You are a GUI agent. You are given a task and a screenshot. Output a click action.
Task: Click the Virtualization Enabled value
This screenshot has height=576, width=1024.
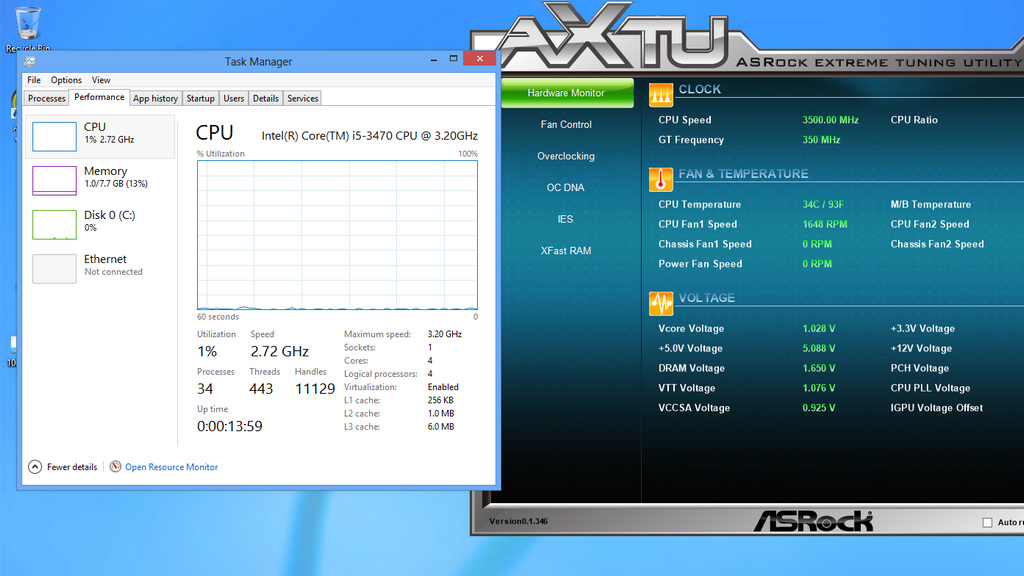(x=443, y=387)
